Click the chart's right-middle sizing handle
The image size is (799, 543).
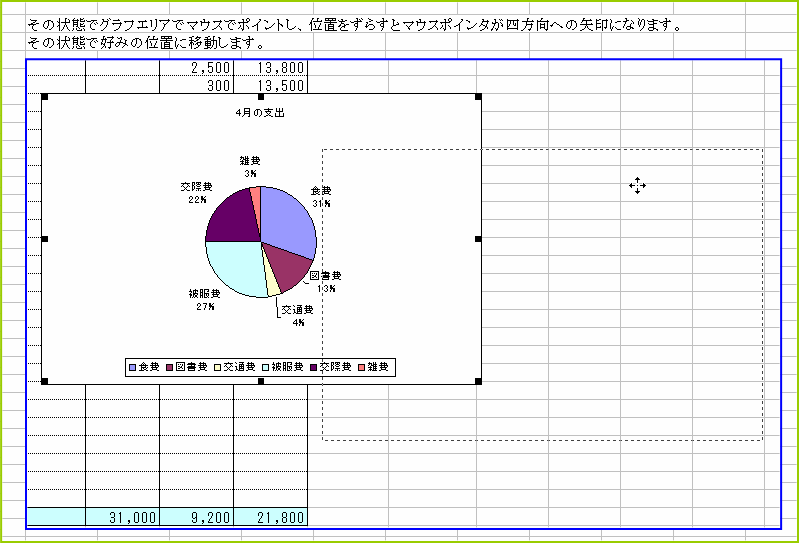coord(478,239)
